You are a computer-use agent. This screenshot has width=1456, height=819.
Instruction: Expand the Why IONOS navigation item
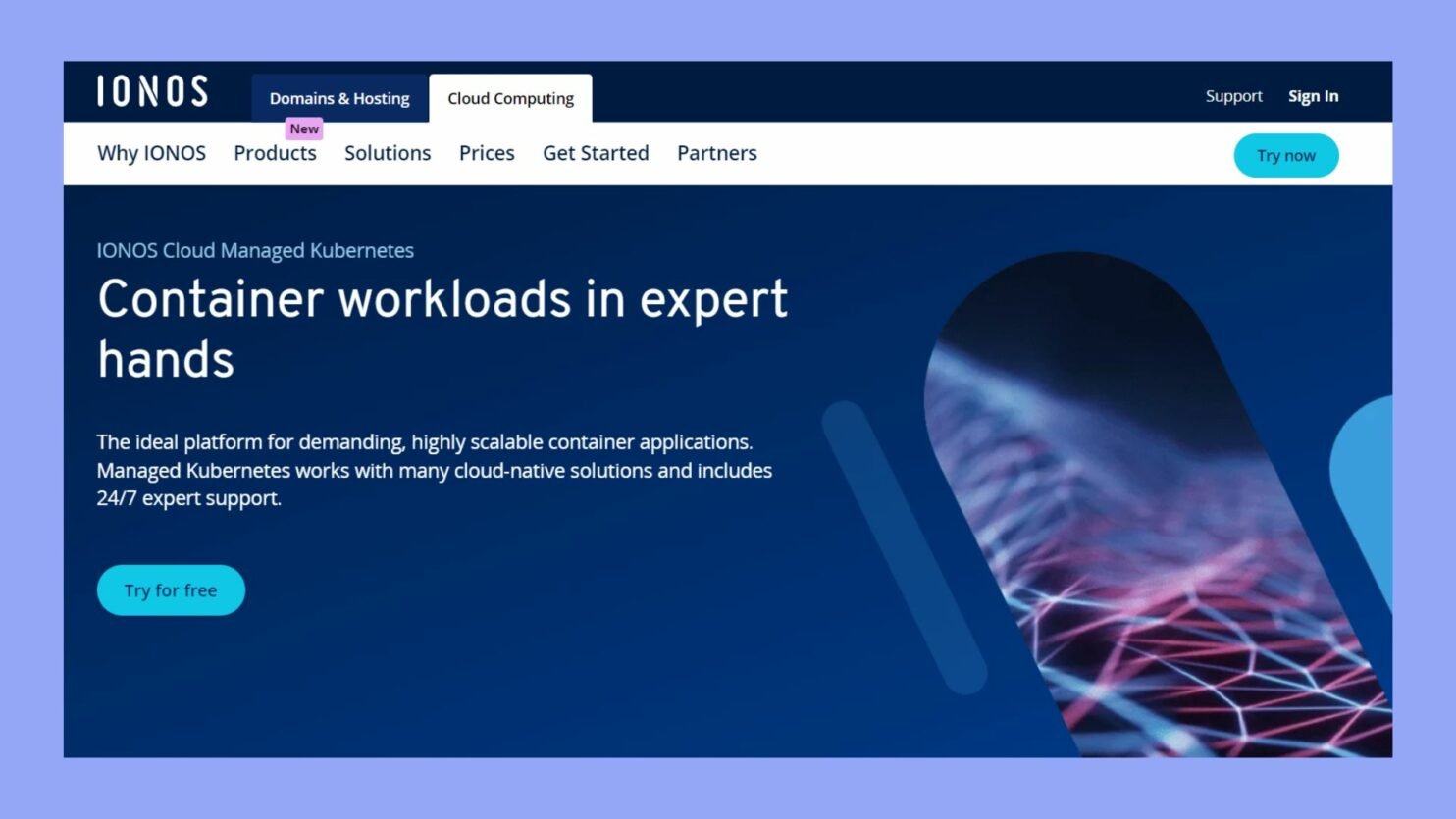[x=151, y=153]
